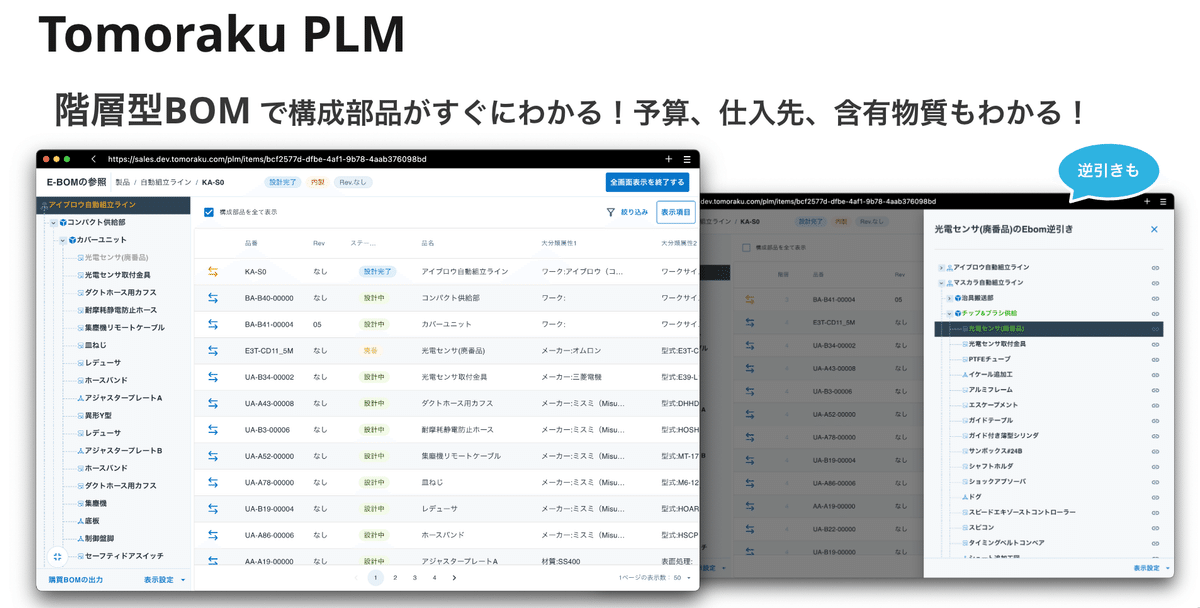The image size is (1200, 608).
Task: Click 品名 column header in front window
Action: point(428,243)
